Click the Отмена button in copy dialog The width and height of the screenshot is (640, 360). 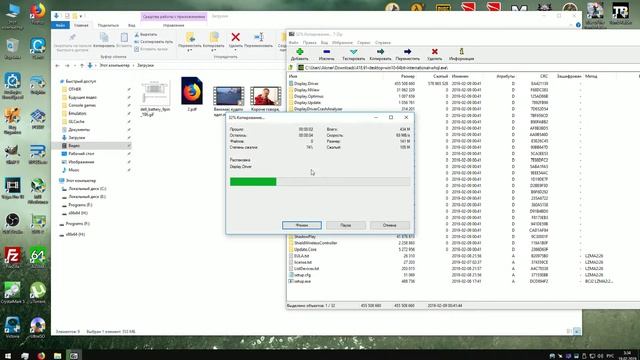tap(389, 225)
